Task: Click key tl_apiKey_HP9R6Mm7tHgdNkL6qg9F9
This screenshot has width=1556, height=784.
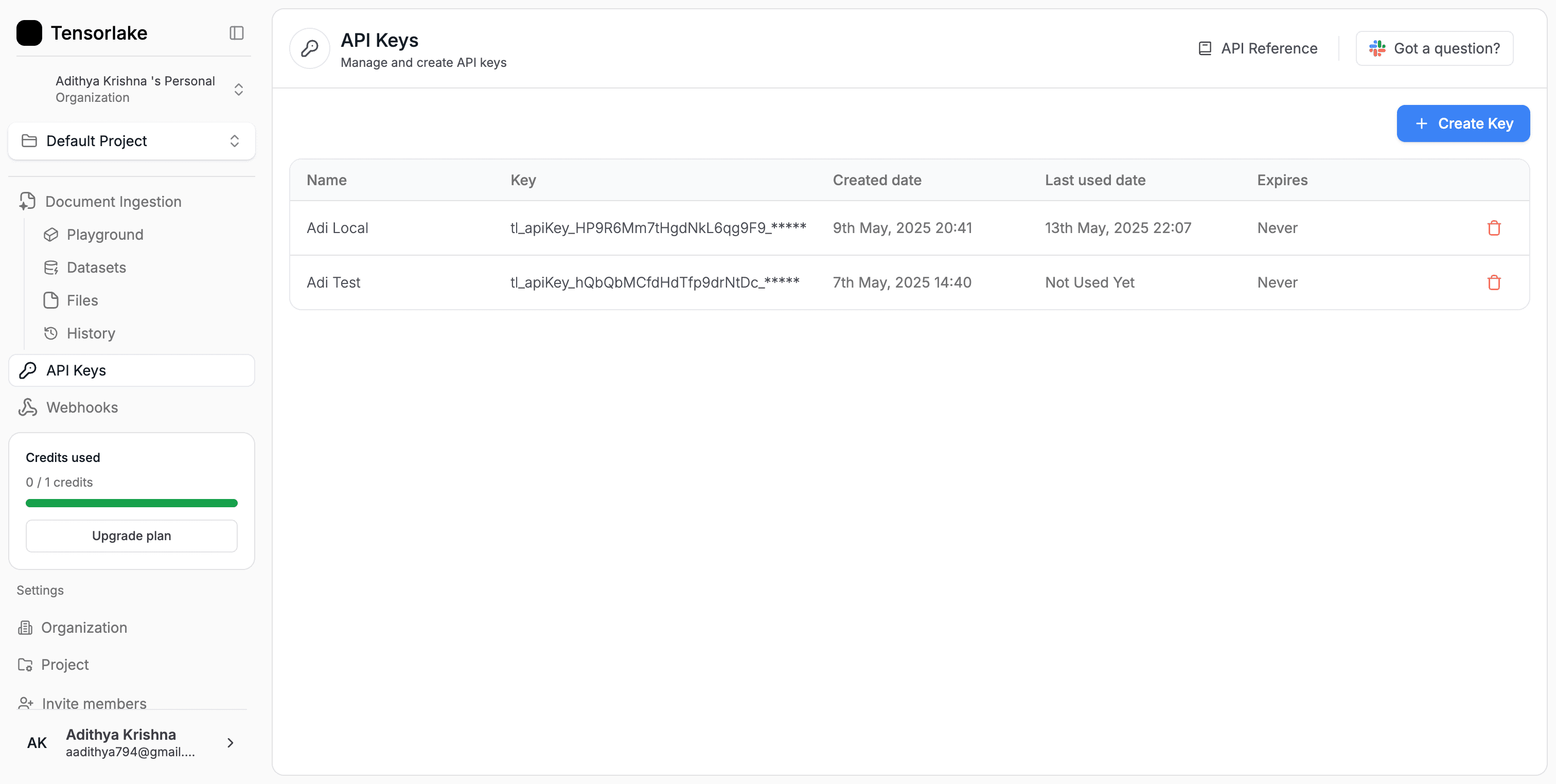Action: [x=659, y=228]
